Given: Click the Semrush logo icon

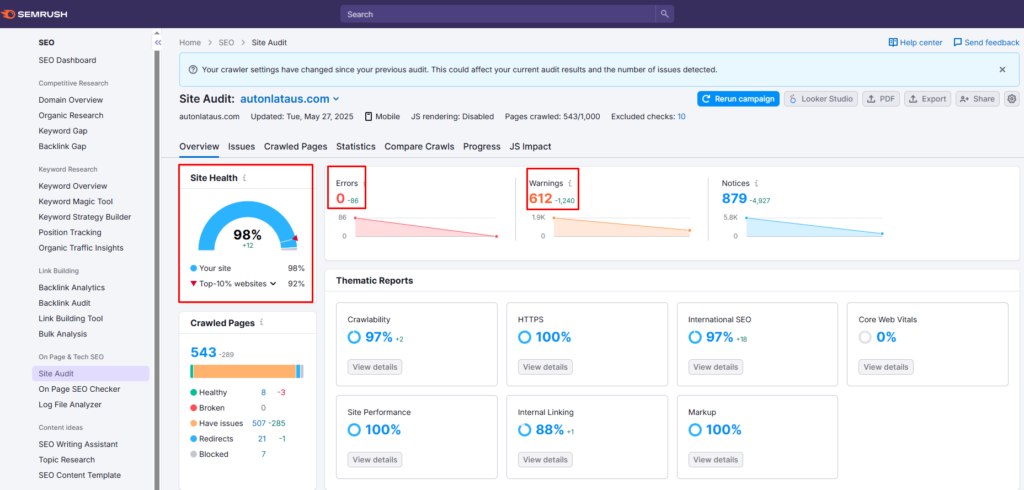Looking at the screenshot, I should (12, 14).
